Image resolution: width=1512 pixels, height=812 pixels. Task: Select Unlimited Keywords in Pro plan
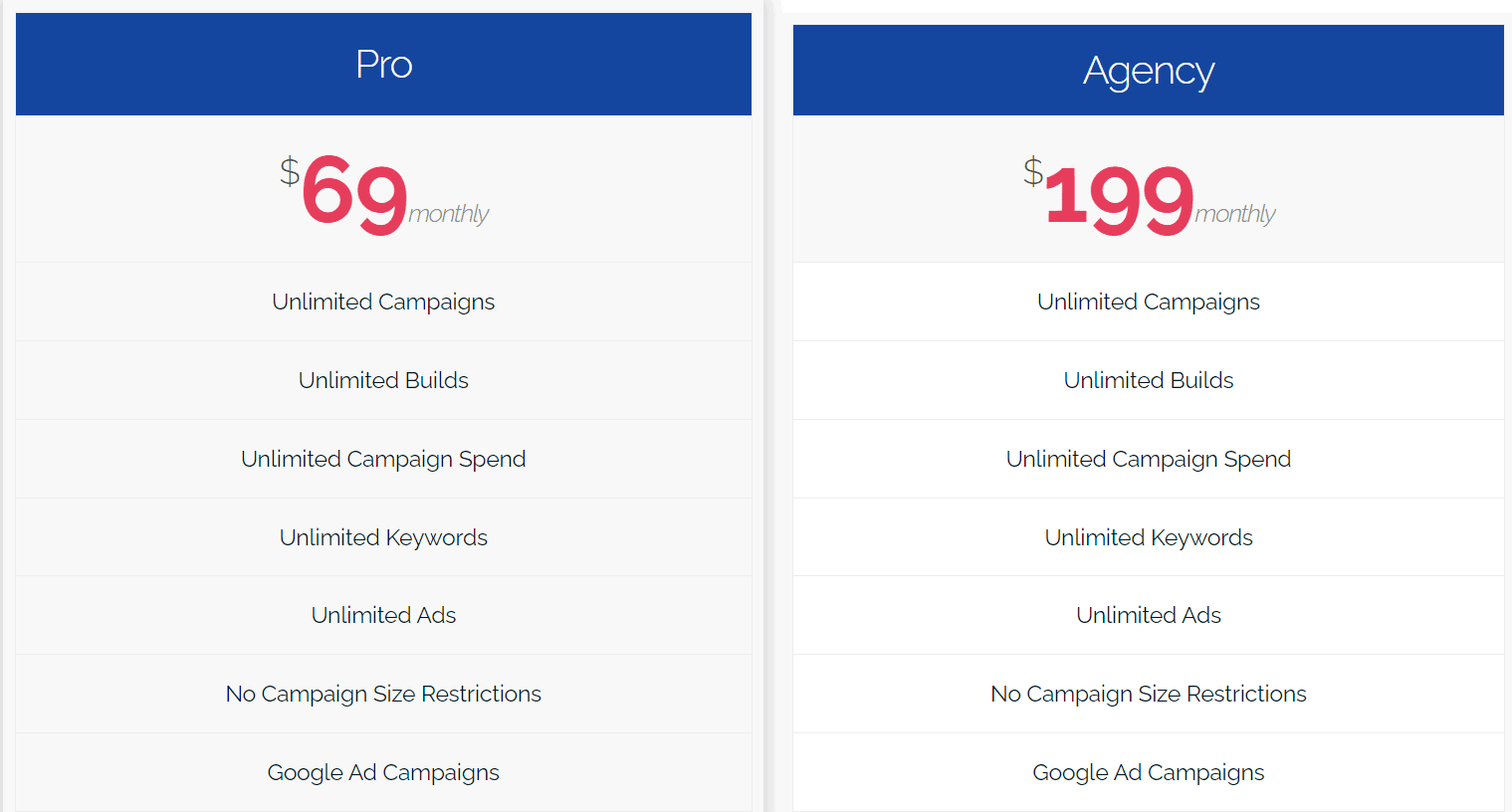(383, 537)
